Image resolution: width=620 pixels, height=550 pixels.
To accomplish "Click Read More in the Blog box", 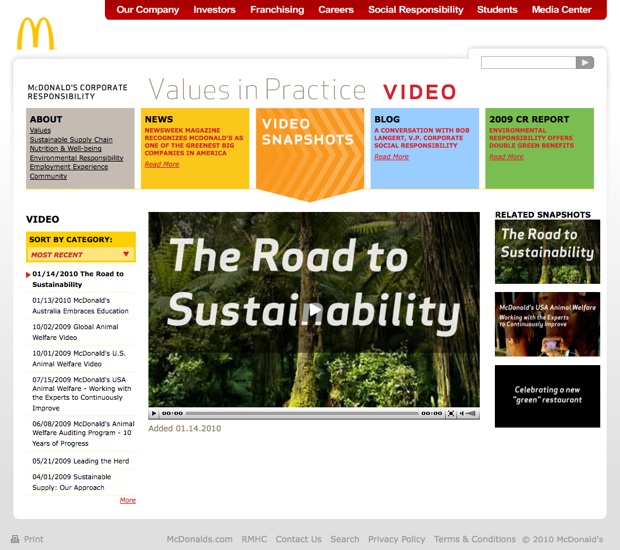I will click(391, 157).
